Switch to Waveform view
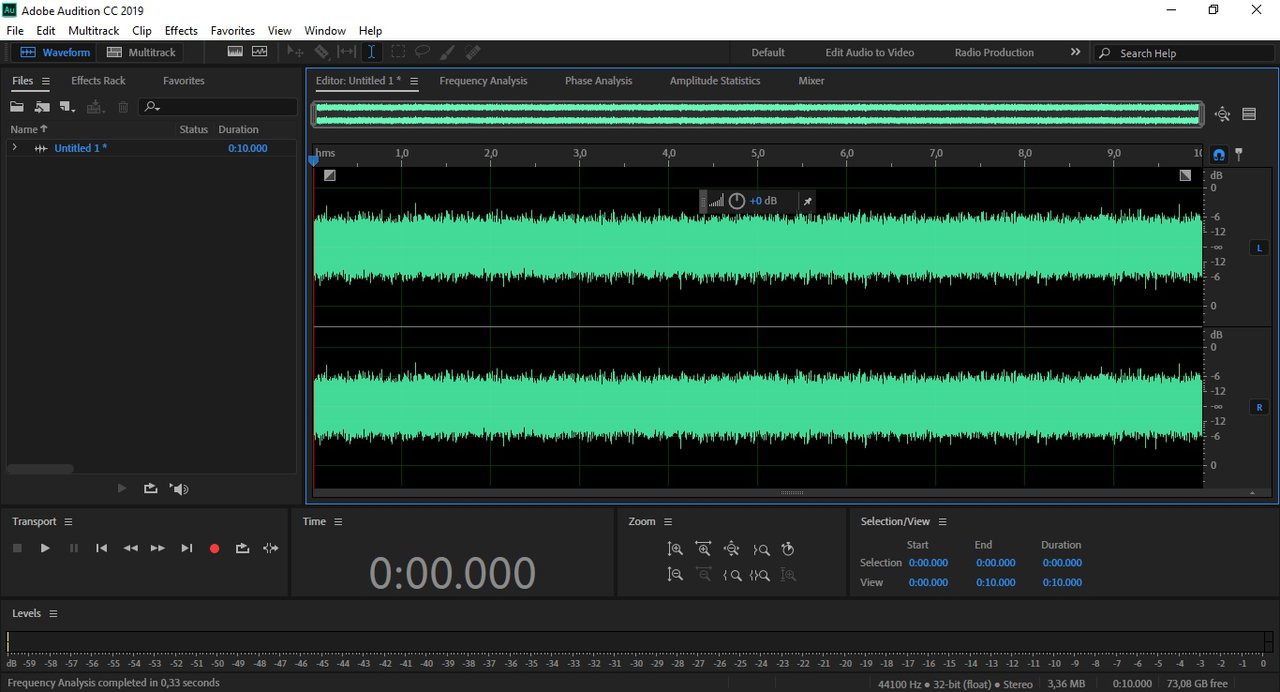The image size is (1280, 692). coord(55,52)
